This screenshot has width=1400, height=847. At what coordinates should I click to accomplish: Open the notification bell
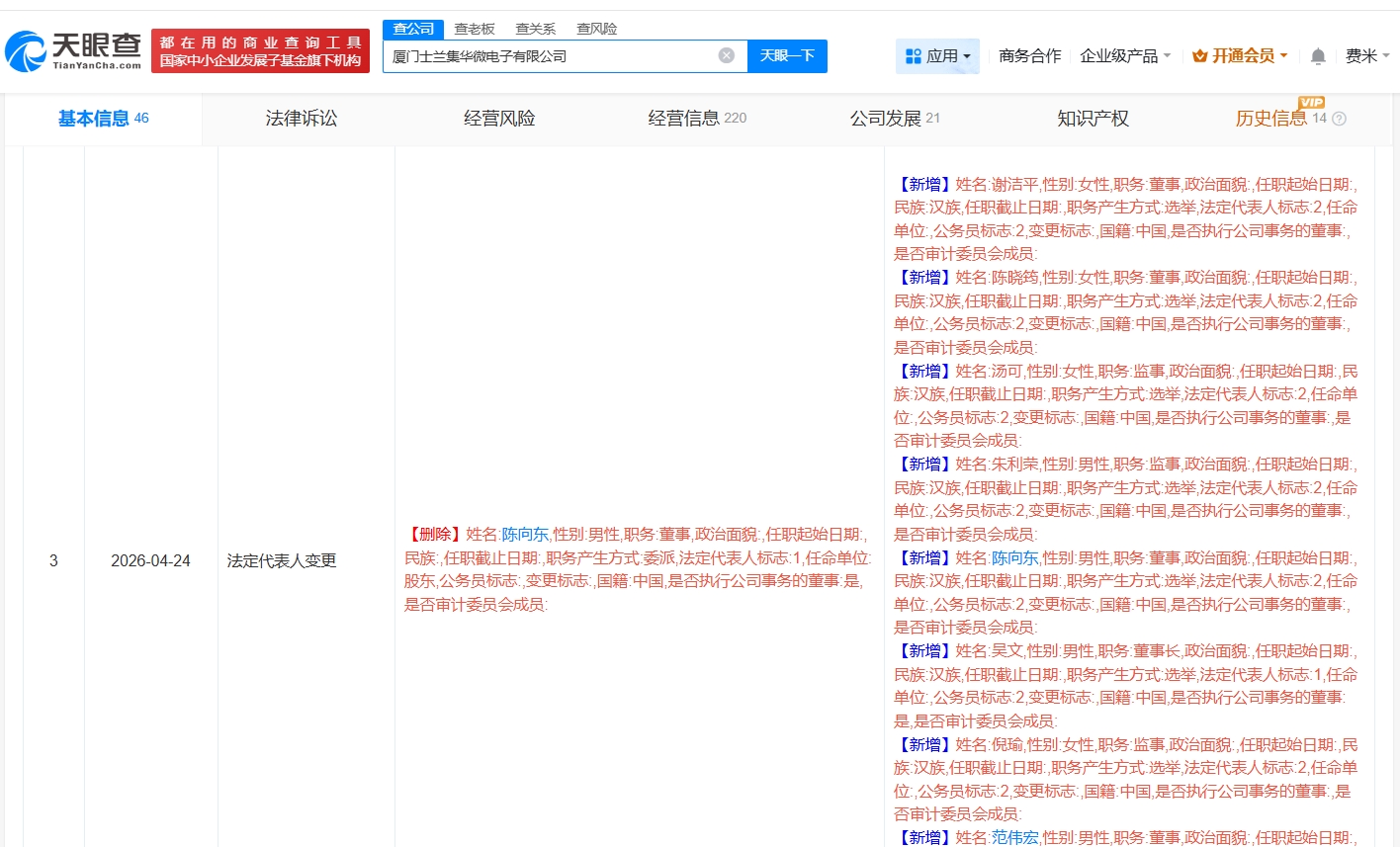click(1317, 56)
